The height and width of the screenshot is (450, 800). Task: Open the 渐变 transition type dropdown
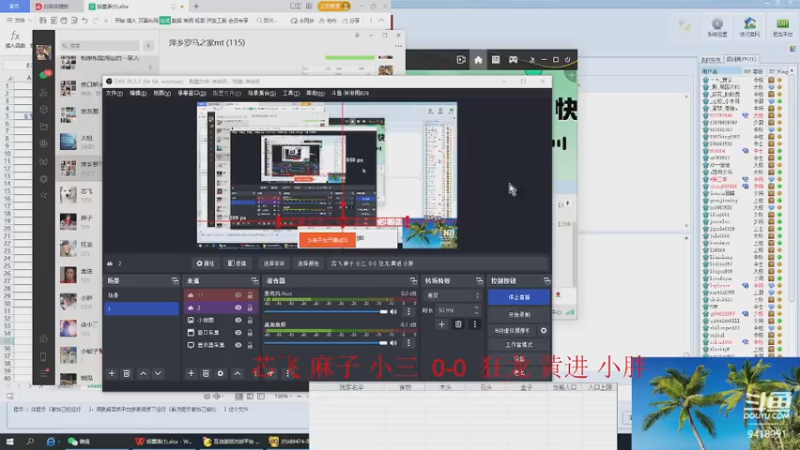click(453, 295)
